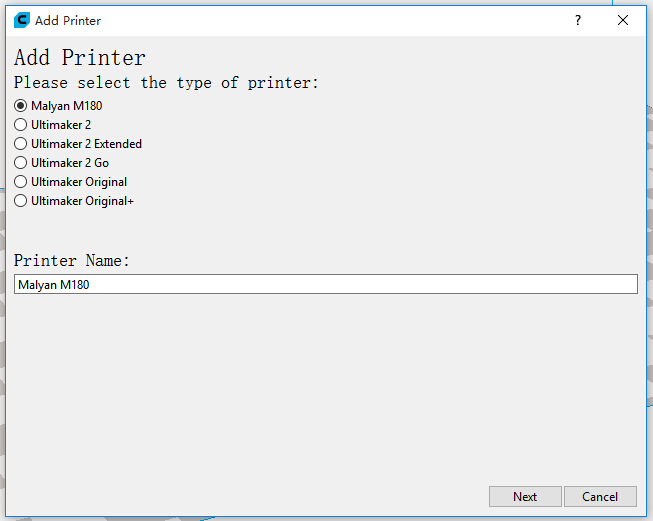Choose the Ultimaker 2 printer option
Screen dimensions: 653x521
coord(21,125)
